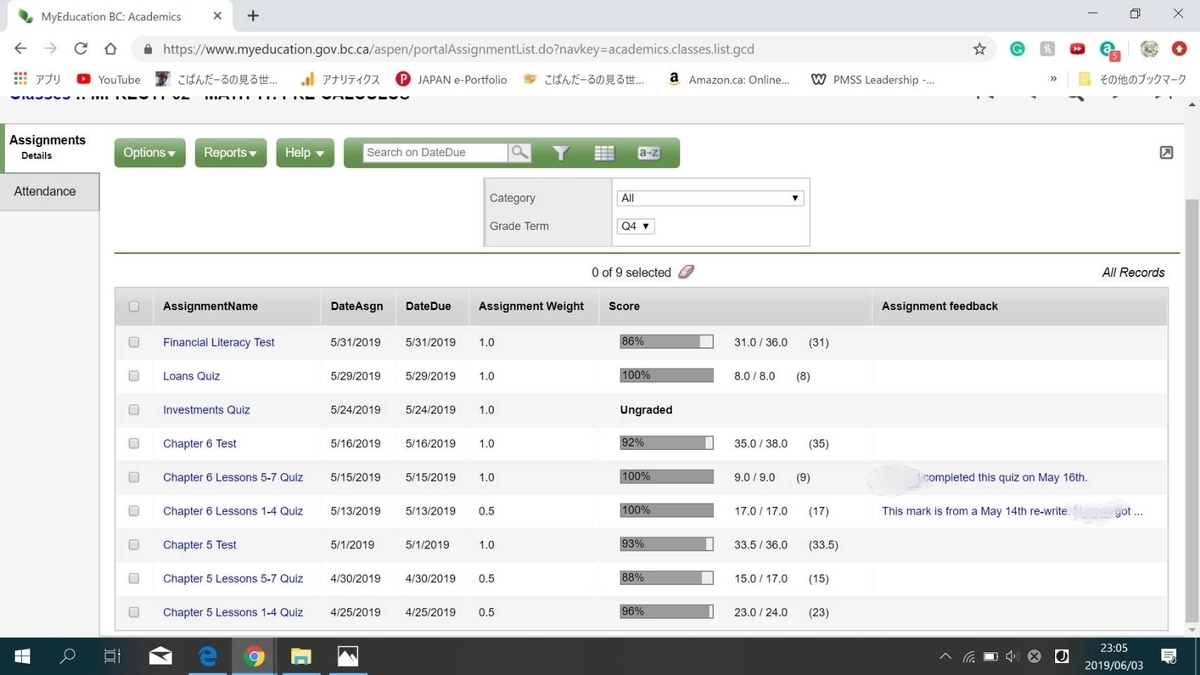Open the notification action center

pyautogui.click(x=1168, y=656)
